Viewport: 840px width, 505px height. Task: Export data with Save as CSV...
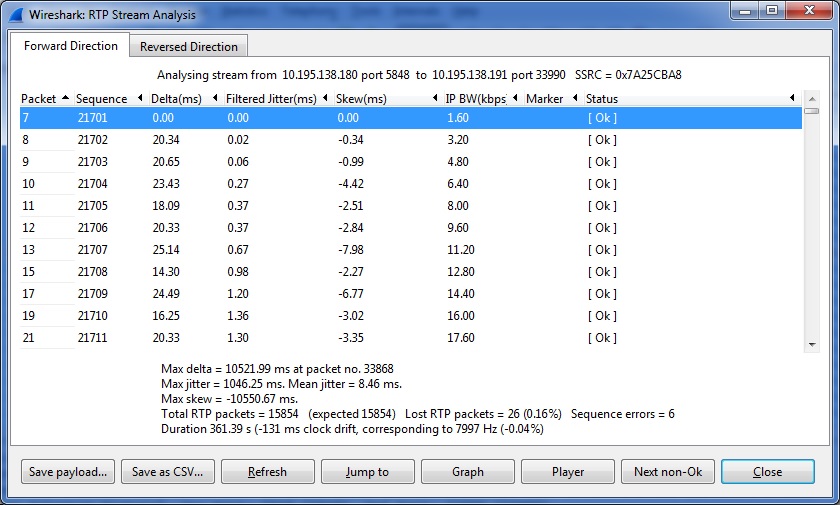(x=167, y=472)
